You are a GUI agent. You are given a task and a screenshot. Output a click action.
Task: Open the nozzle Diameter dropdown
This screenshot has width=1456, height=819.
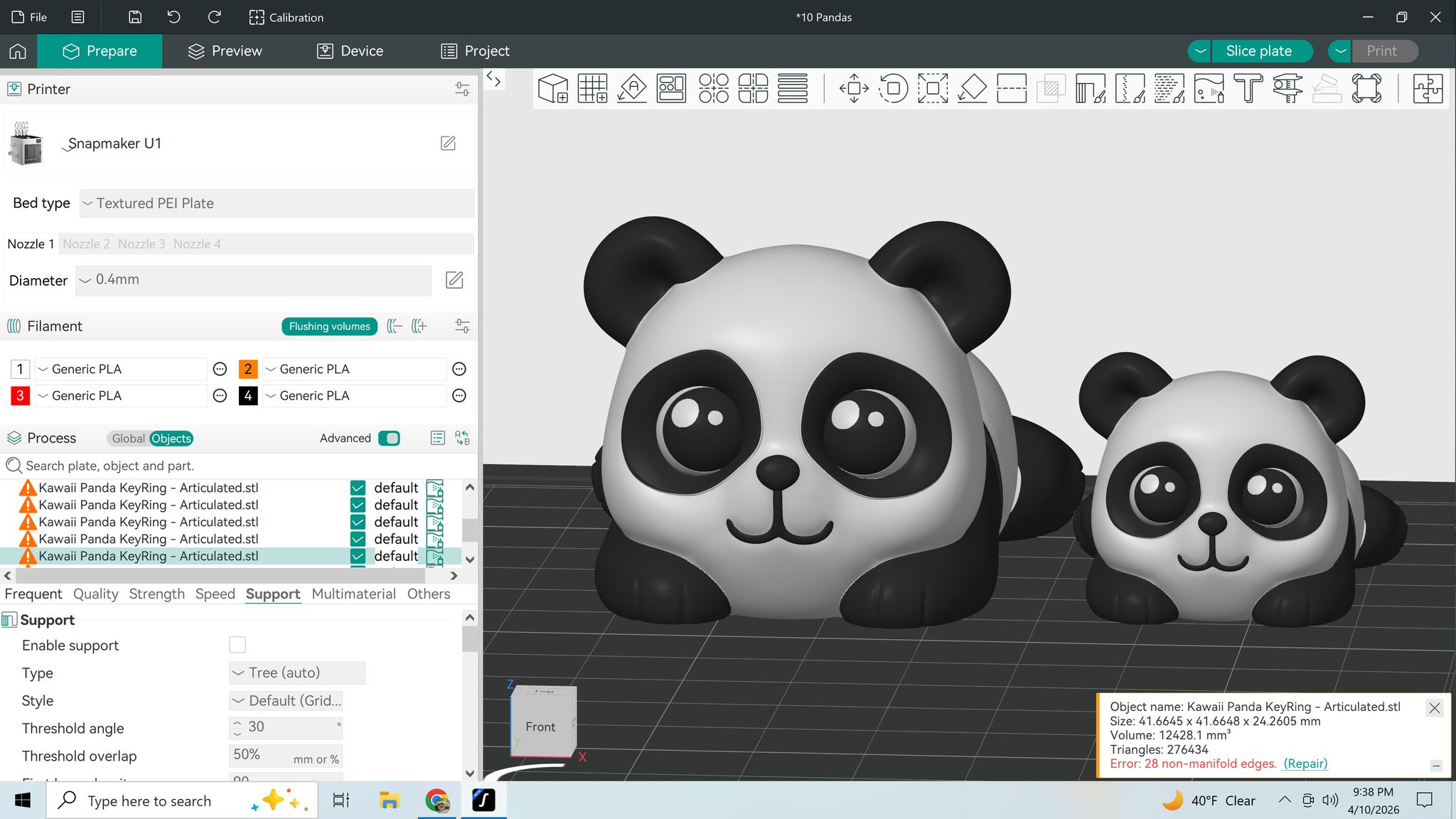point(253,280)
